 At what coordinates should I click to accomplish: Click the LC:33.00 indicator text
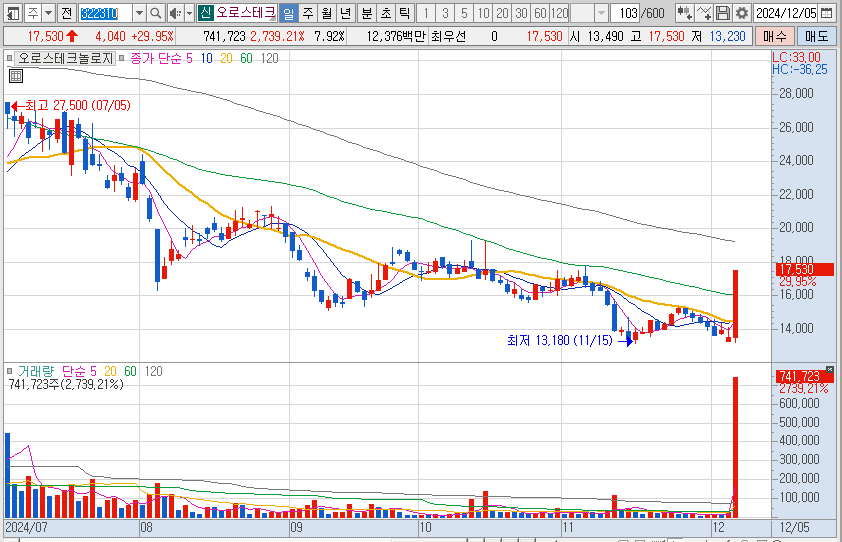pos(796,57)
